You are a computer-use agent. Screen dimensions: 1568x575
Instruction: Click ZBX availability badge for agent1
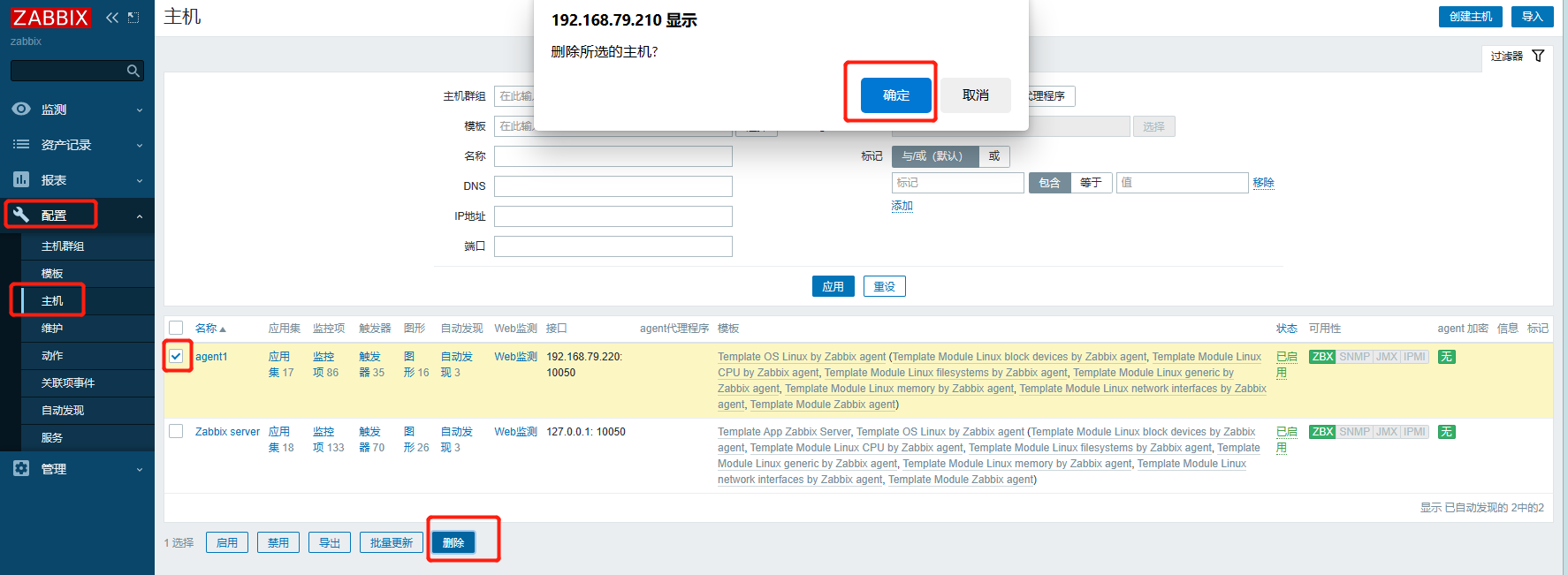1322,357
